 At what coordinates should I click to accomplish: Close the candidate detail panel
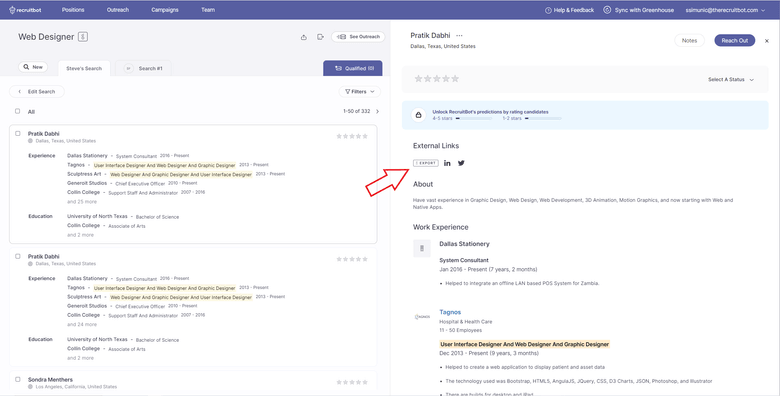coord(767,41)
